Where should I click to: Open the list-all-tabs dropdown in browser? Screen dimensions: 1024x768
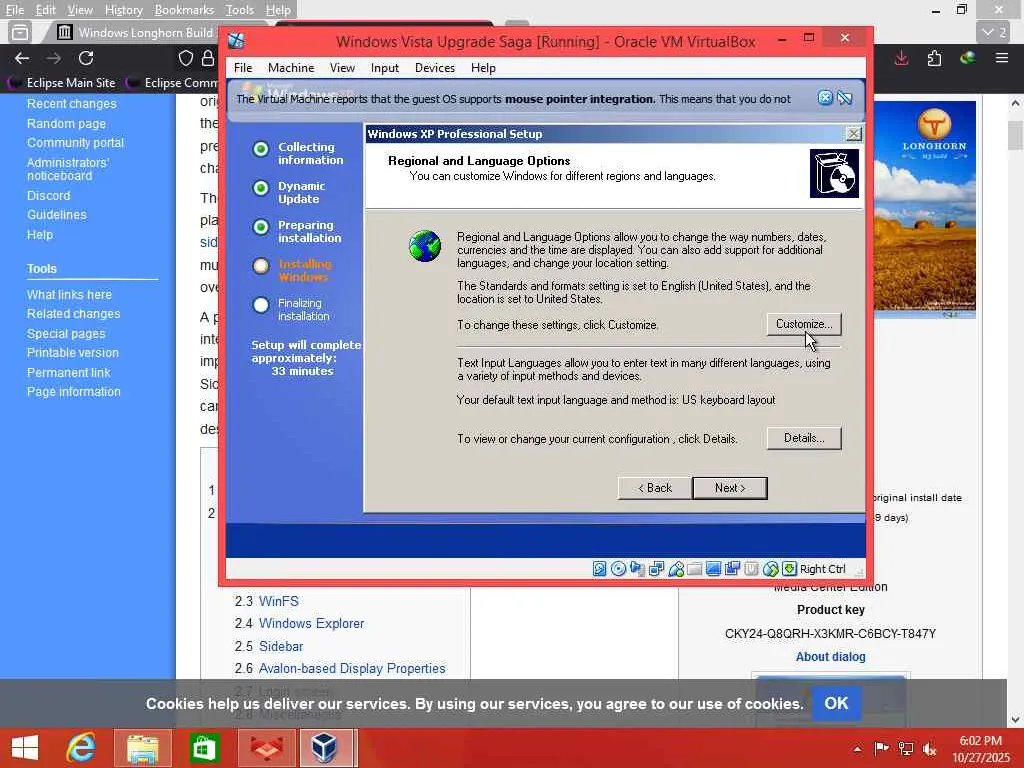(x=995, y=31)
